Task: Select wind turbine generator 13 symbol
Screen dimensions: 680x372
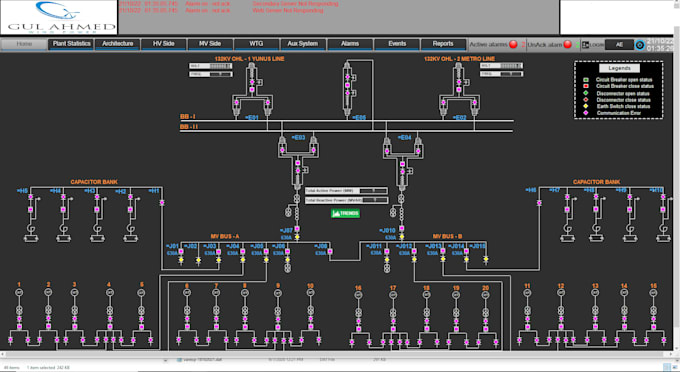Action: 595,293
